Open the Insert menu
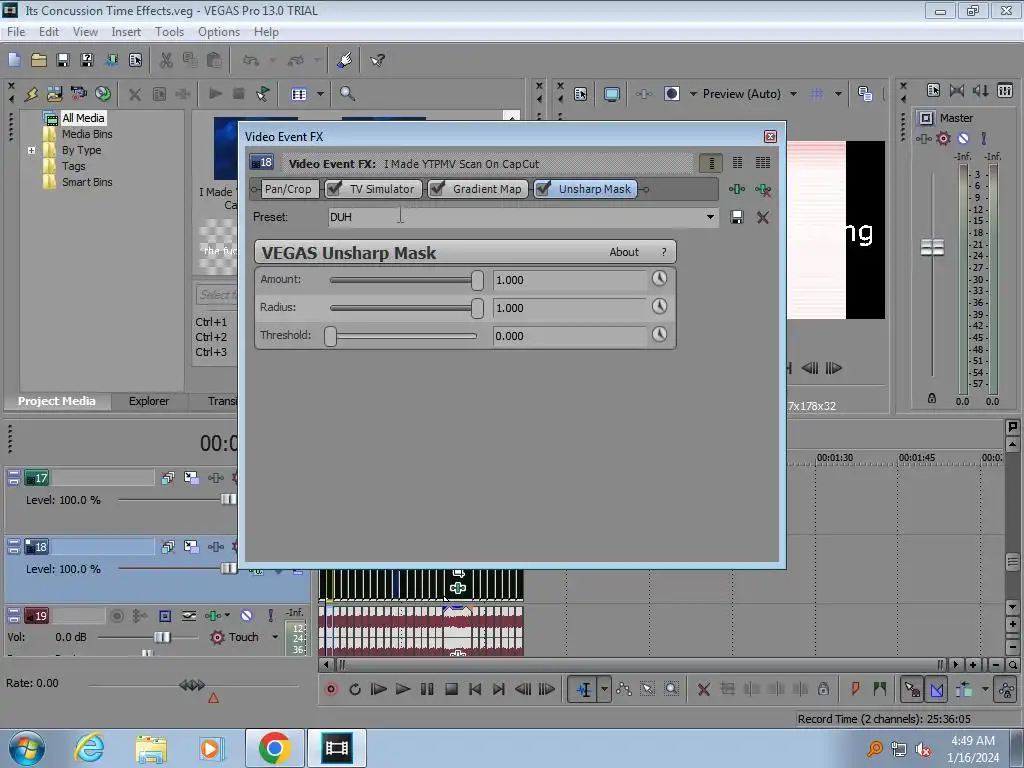This screenshot has width=1024, height=768. (126, 31)
